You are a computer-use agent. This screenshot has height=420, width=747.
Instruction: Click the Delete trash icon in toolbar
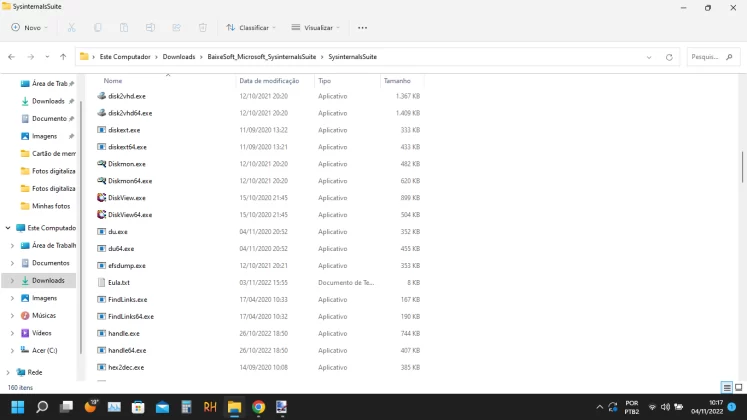[202, 28]
